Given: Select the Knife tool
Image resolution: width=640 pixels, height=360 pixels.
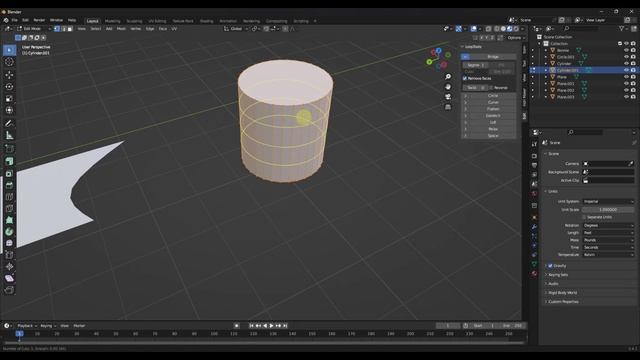Looking at the screenshot, I should pyautogui.click(x=9, y=209).
